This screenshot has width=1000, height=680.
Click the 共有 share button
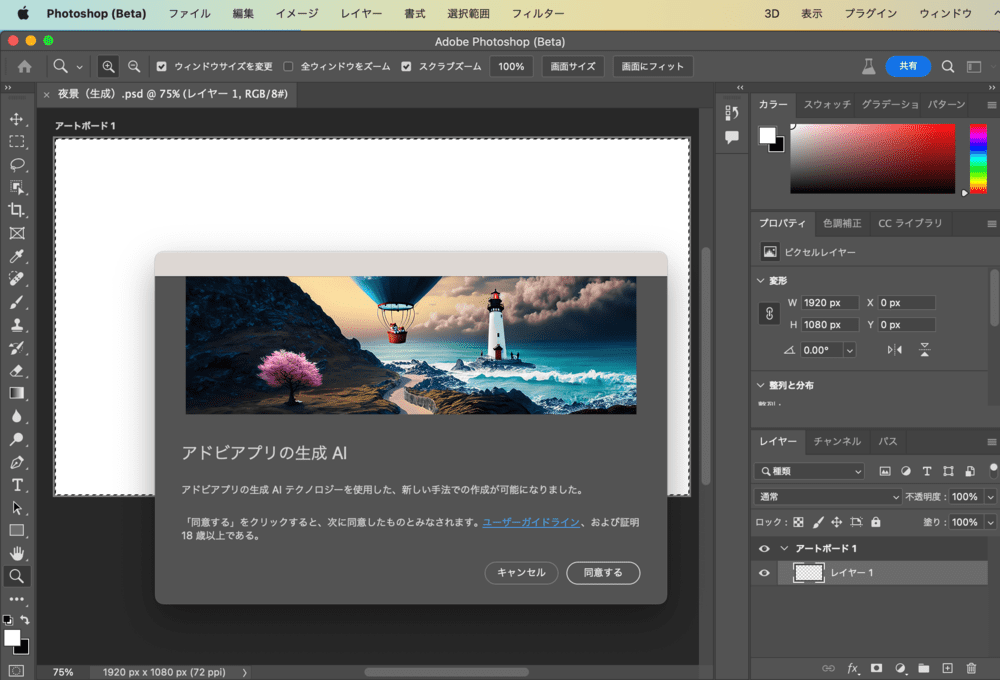click(908, 66)
